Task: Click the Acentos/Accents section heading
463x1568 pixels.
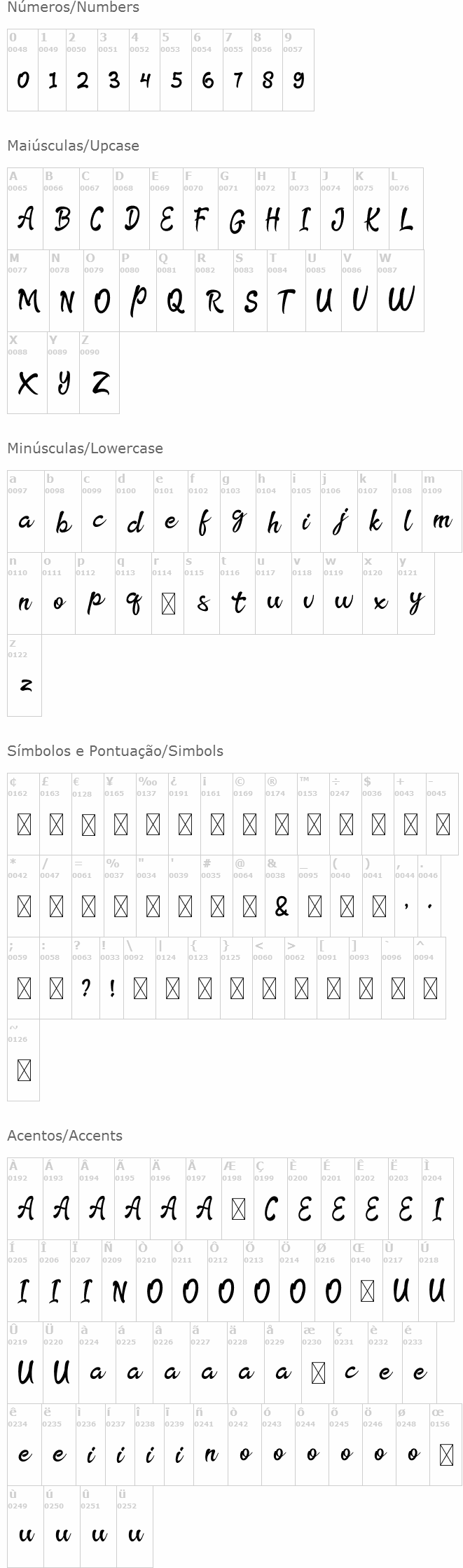Action: (64, 1136)
